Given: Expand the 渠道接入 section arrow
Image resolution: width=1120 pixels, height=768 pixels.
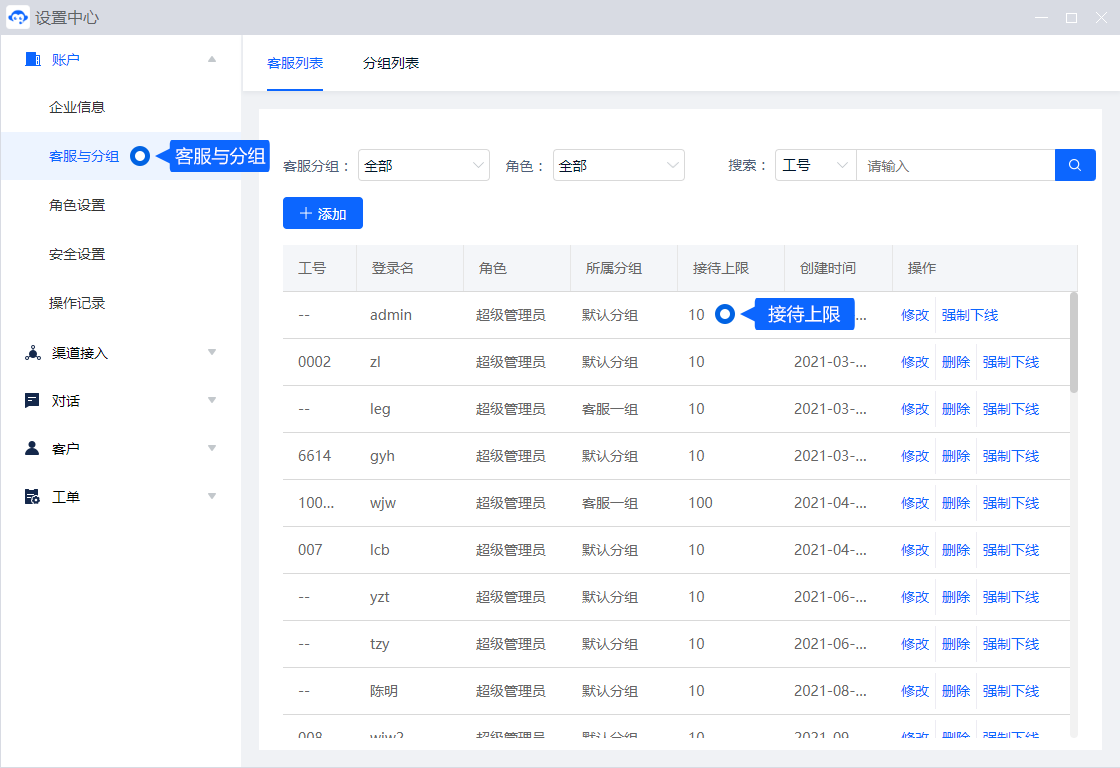Looking at the screenshot, I should 212,352.
